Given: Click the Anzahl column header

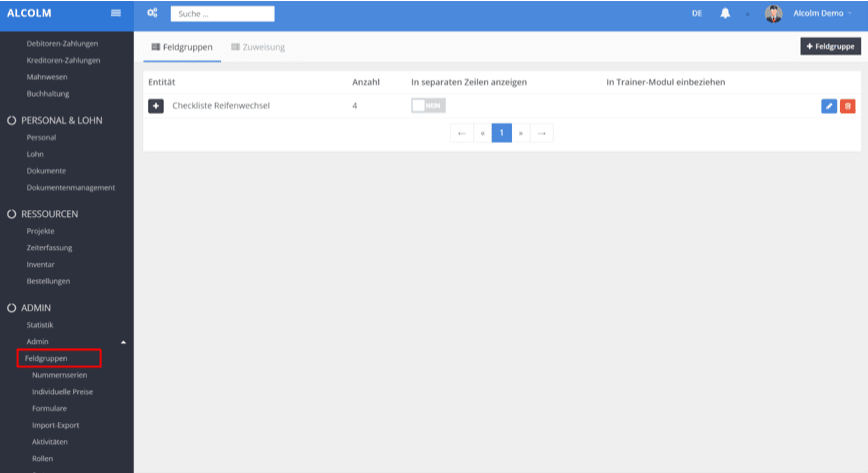Looking at the screenshot, I should click(366, 82).
